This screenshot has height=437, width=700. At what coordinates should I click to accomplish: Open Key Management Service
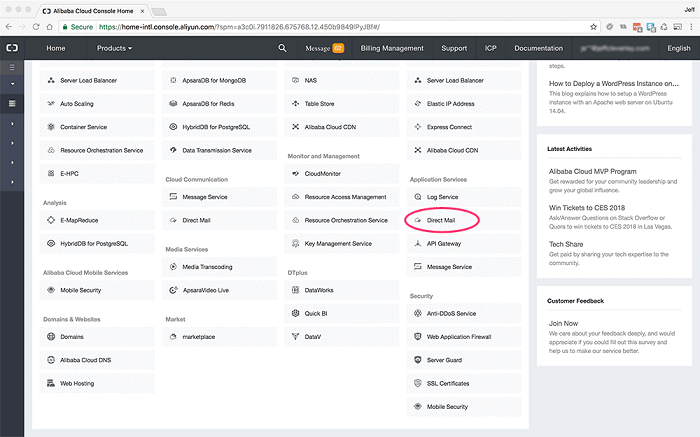pos(342,243)
